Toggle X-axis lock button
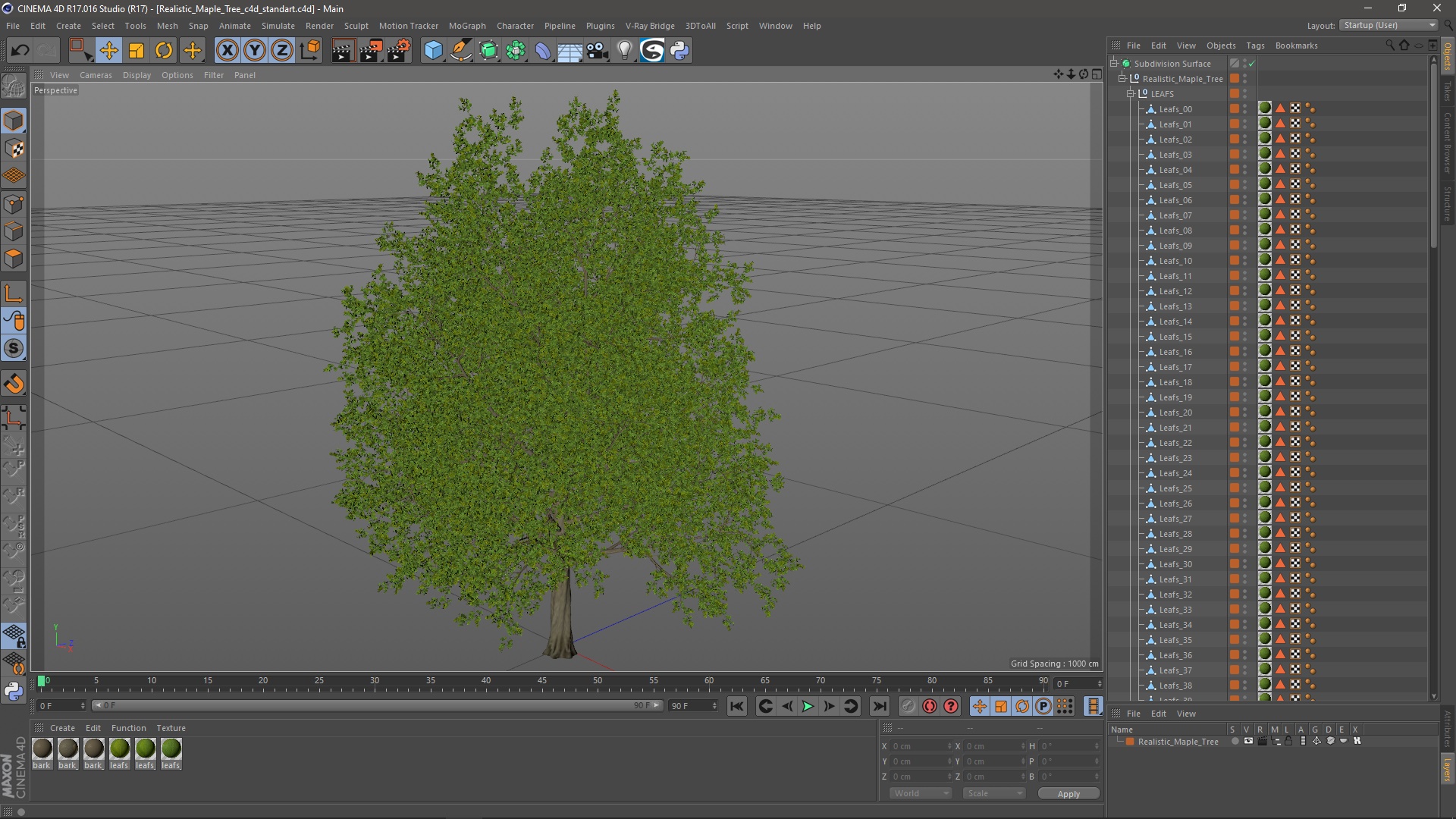Screen dimensions: 1456x819 227,51
